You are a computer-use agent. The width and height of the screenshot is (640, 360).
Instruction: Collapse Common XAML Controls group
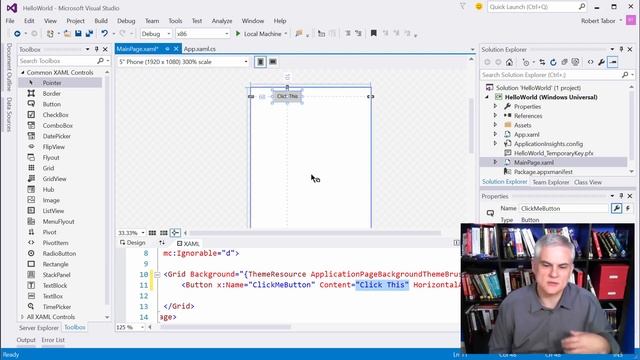[x=23, y=72]
